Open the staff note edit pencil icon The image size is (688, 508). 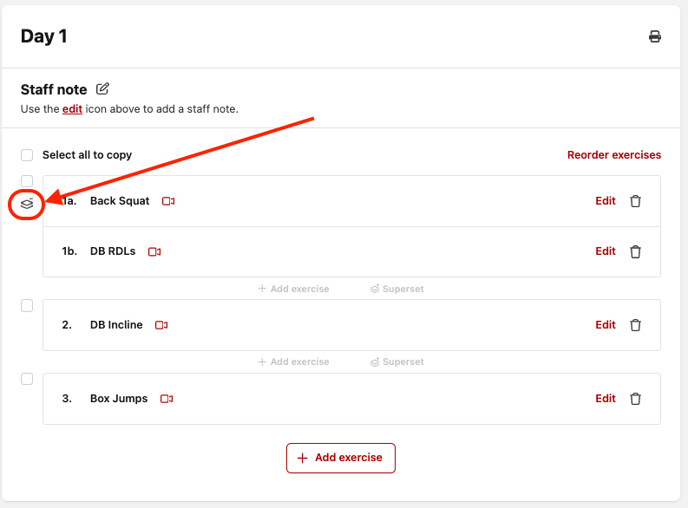click(103, 89)
